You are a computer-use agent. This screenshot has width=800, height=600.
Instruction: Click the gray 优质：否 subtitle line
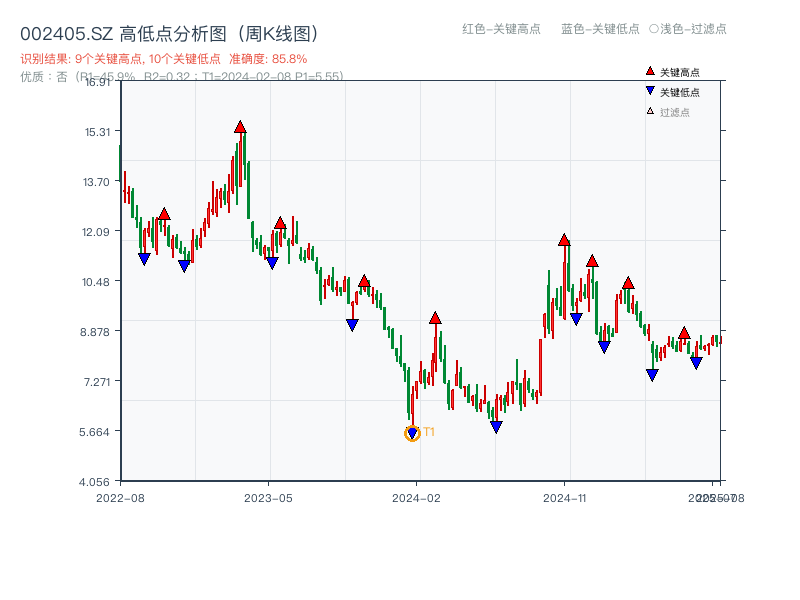click(x=182, y=77)
